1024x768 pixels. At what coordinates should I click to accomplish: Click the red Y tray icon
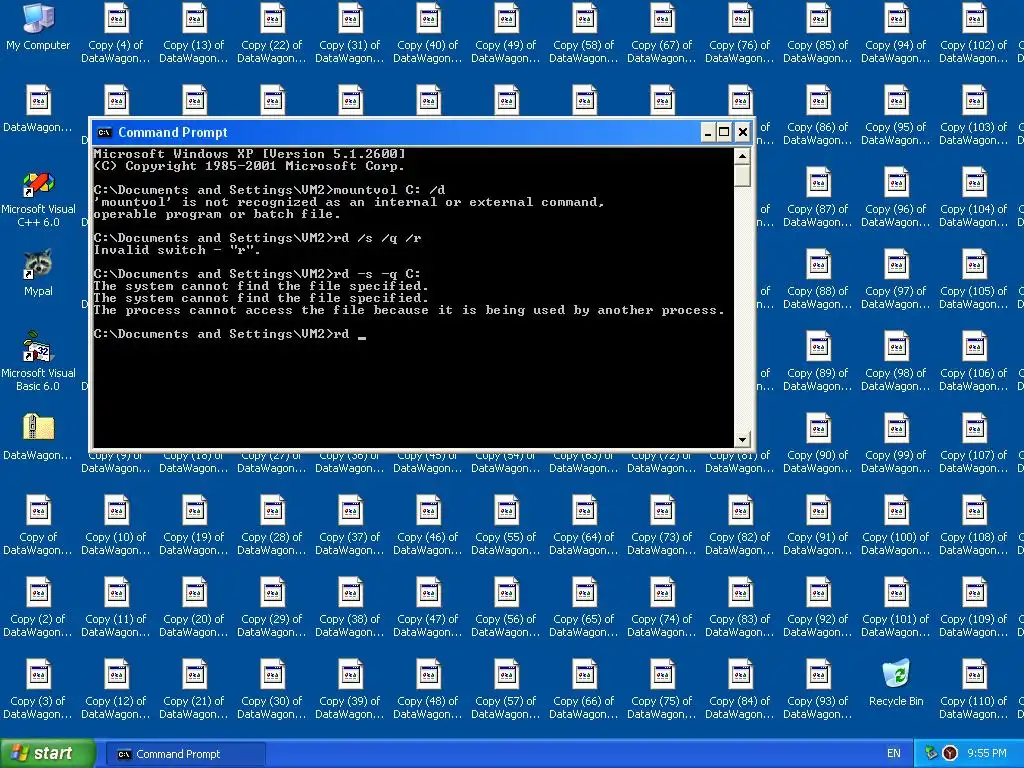click(950, 754)
